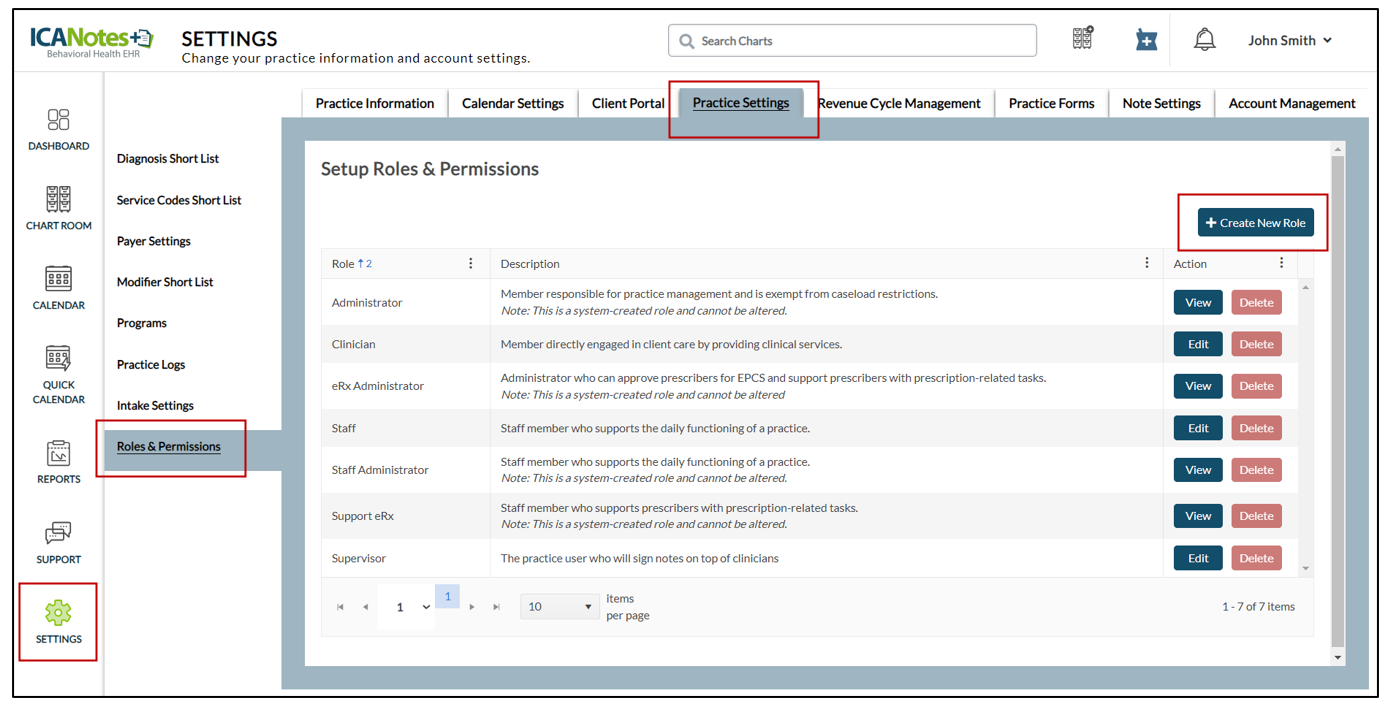Select Payer Settings in side menu
Screen dimensions: 1390x708
pyautogui.click(x=153, y=241)
